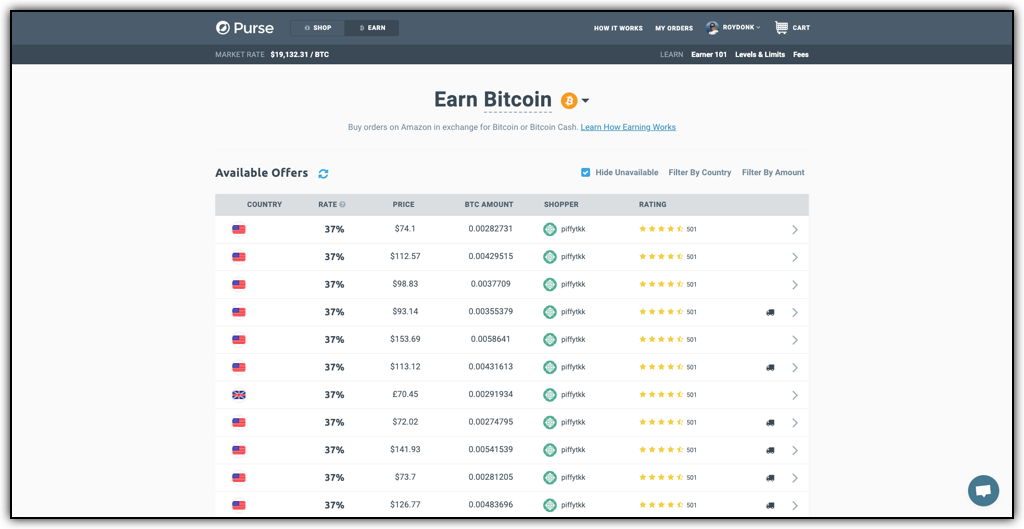Click market rate $19,132.31 / BTC

click(x=300, y=55)
